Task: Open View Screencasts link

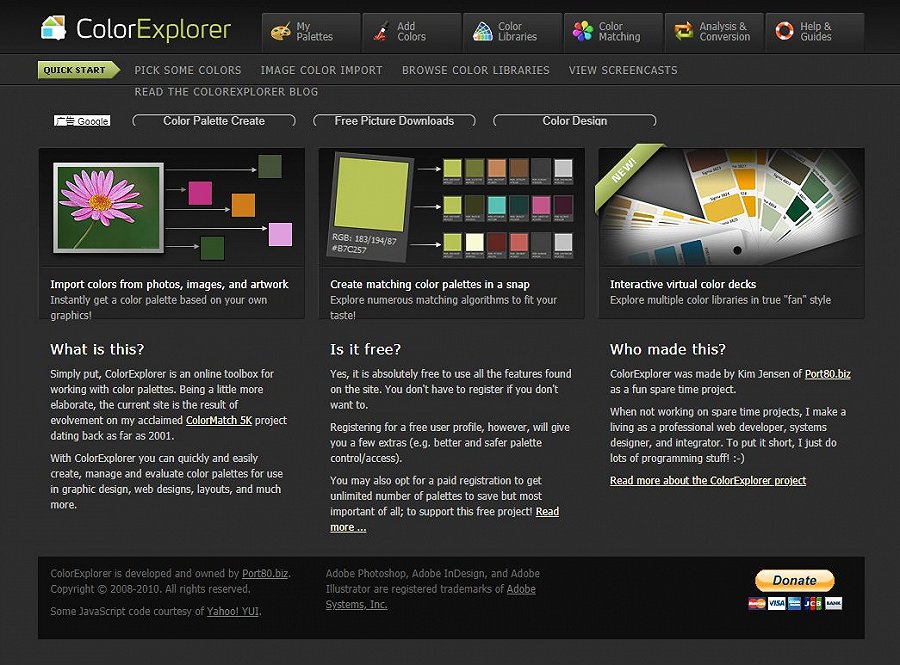Action: [x=623, y=70]
